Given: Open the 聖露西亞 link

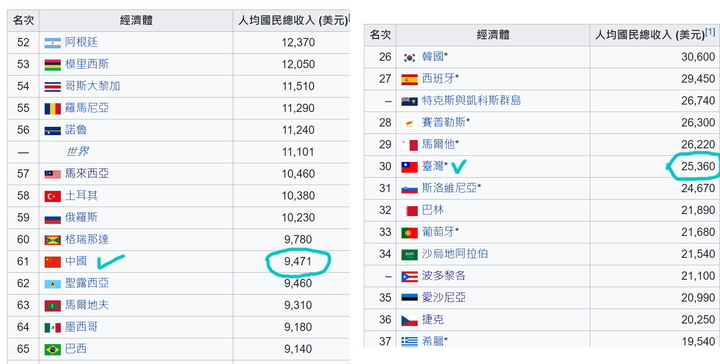Looking at the screenshot, I should pos(86,283).
